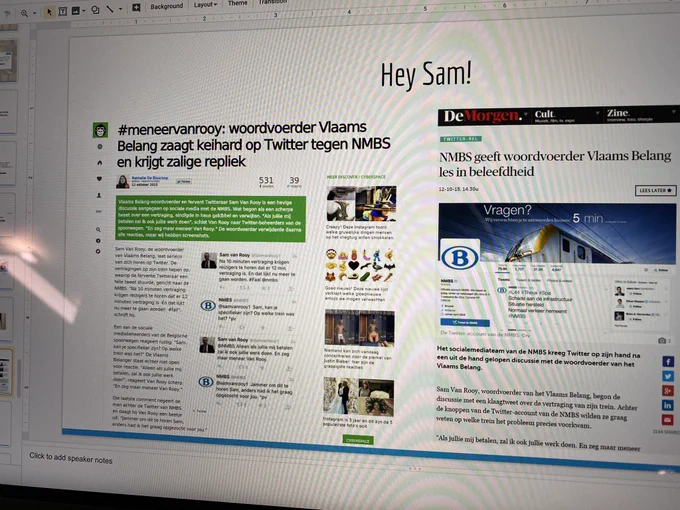Click into the speaker notes field
Image resolution: width=680 pixels, height=510 pixels.
(71, 459)
